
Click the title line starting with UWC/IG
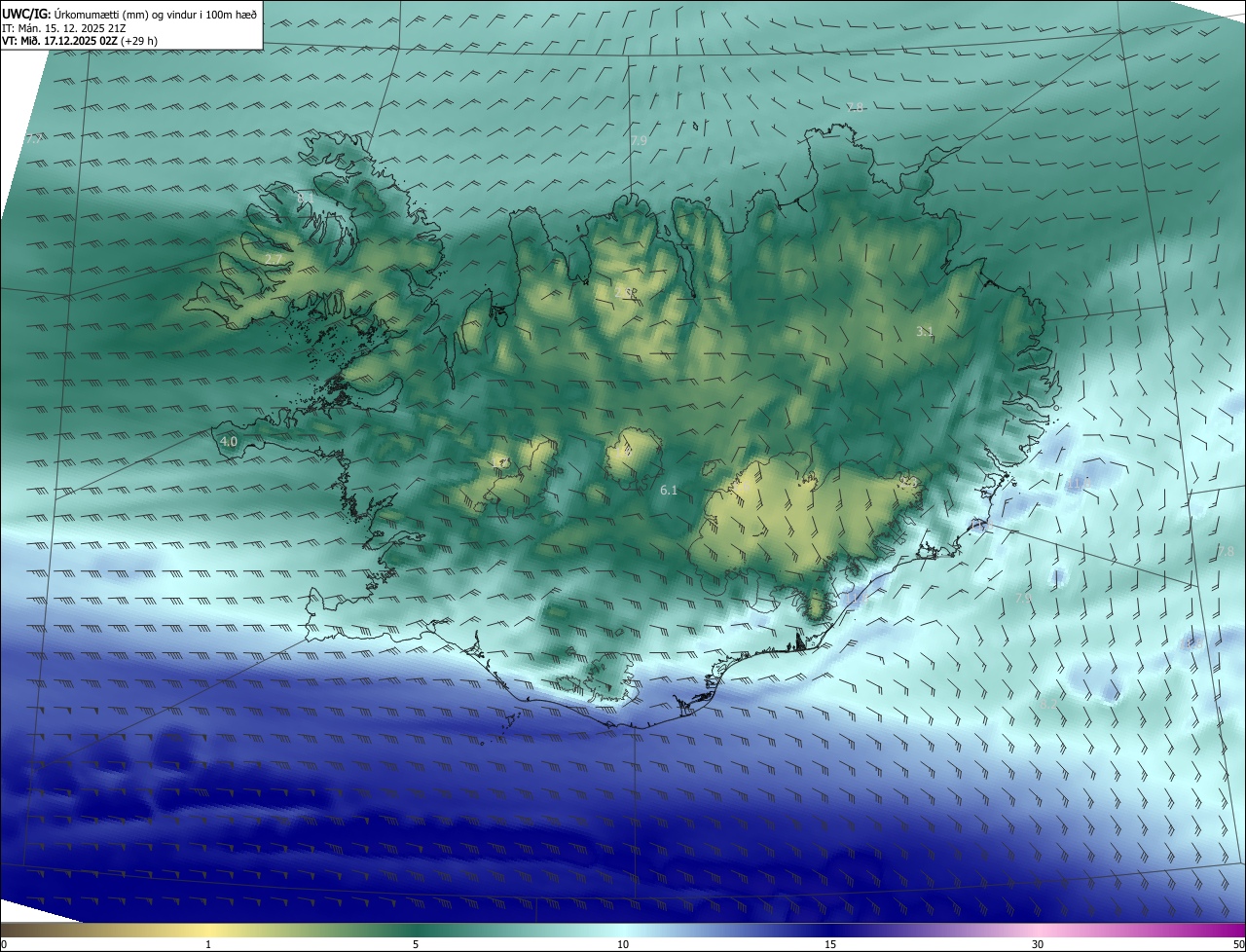click(x=129, y=14)
